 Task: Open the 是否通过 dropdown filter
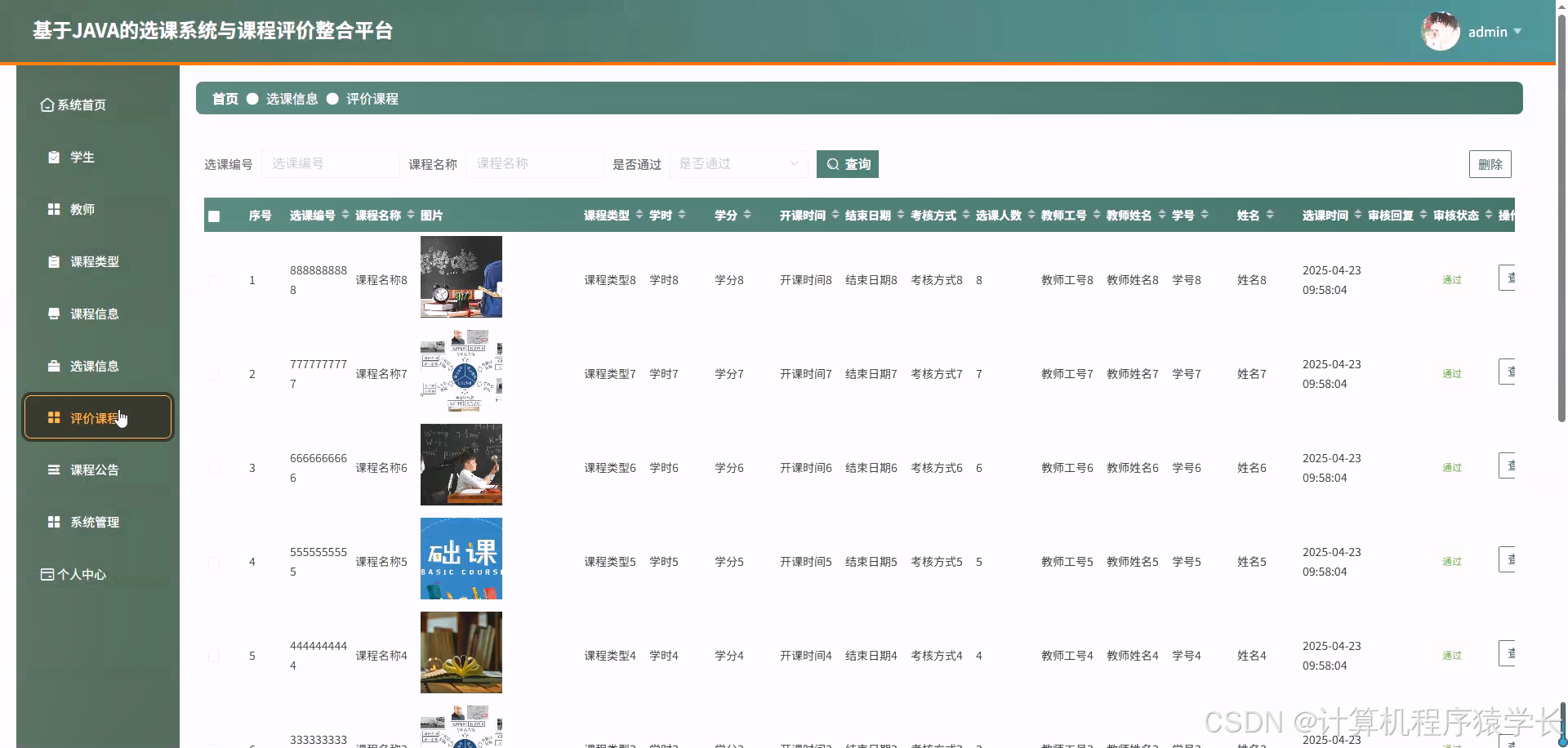click(739, 164)
